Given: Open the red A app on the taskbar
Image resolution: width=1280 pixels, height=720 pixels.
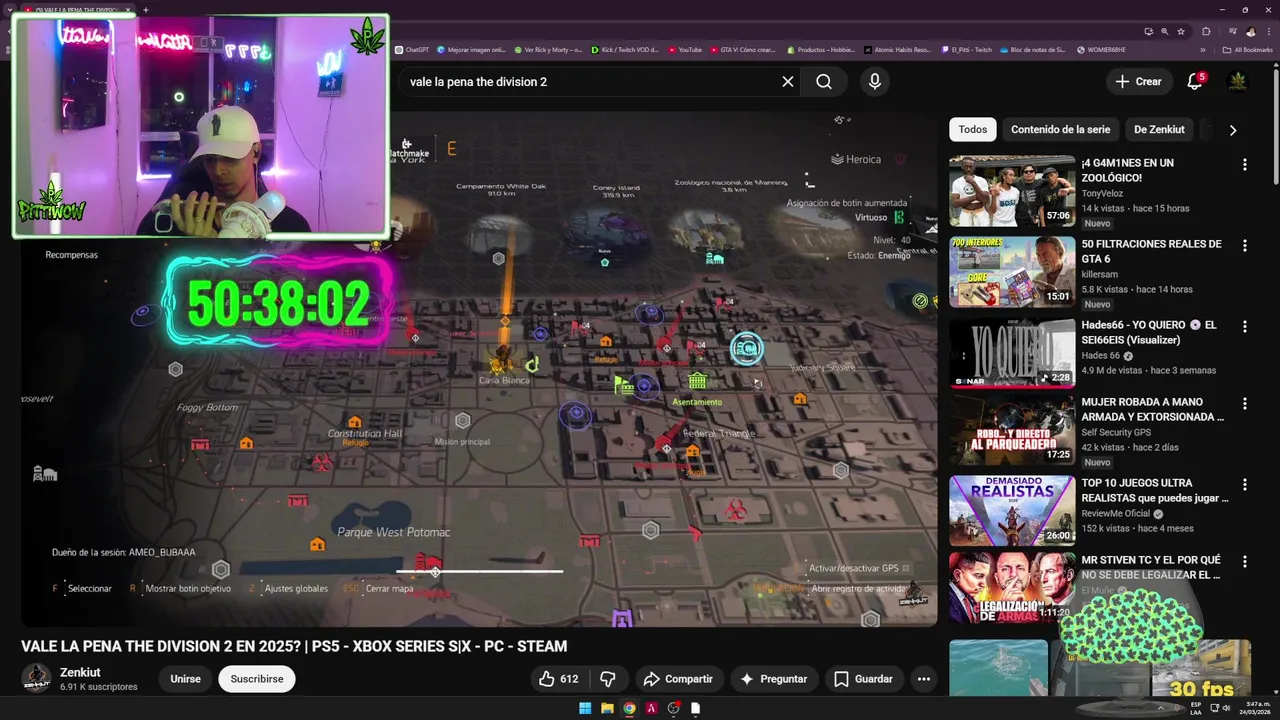Looking at the screenshot, I should tap(651, 708).
